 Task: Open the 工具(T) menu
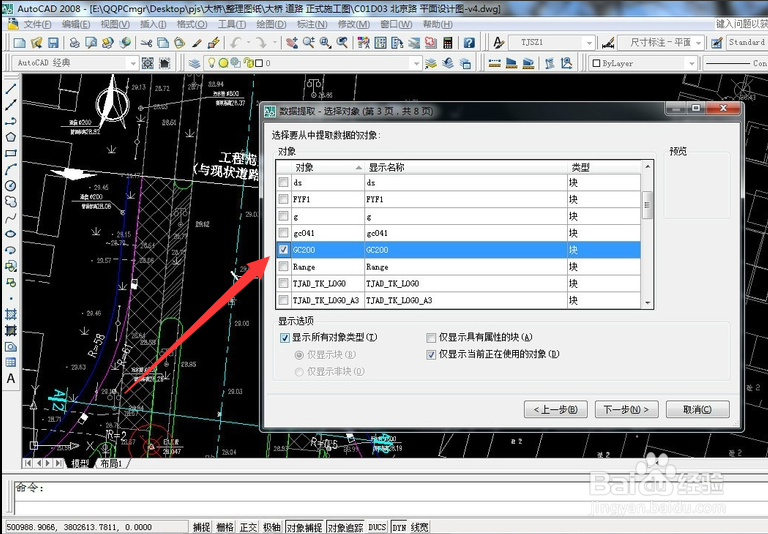(232, 24)
